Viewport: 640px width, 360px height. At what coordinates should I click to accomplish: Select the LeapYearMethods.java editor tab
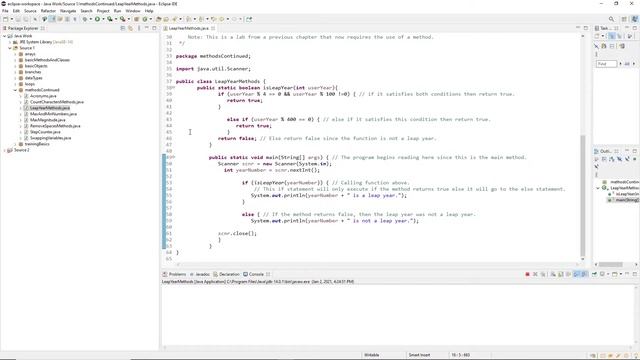(x=189, y=28)
